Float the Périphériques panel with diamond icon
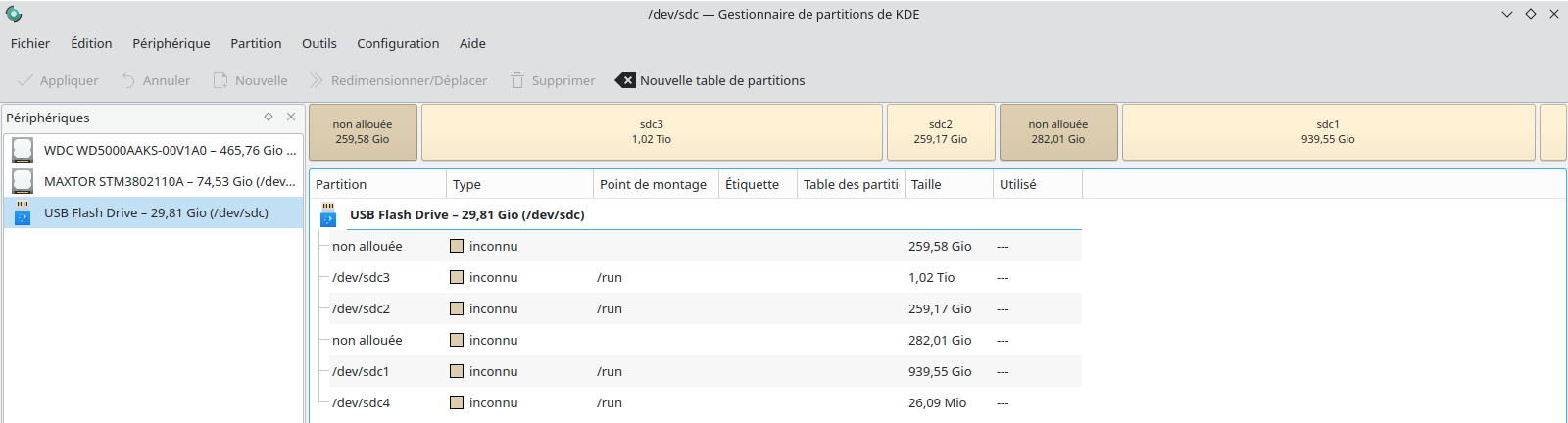This screenshot has width=1568, height=423. [x=269, y=117]
